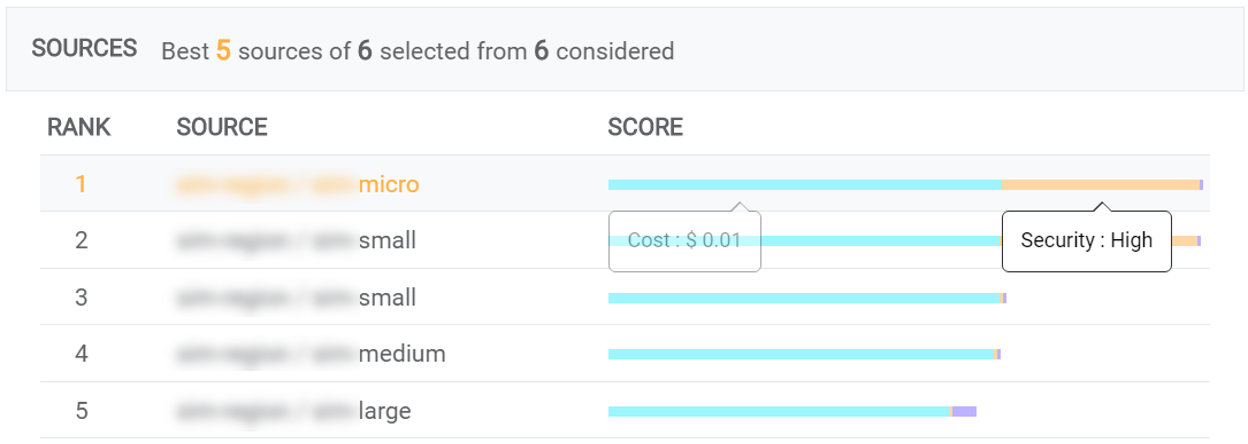
Task: Click the SOURCES panel heading
Action: (84, 48)
